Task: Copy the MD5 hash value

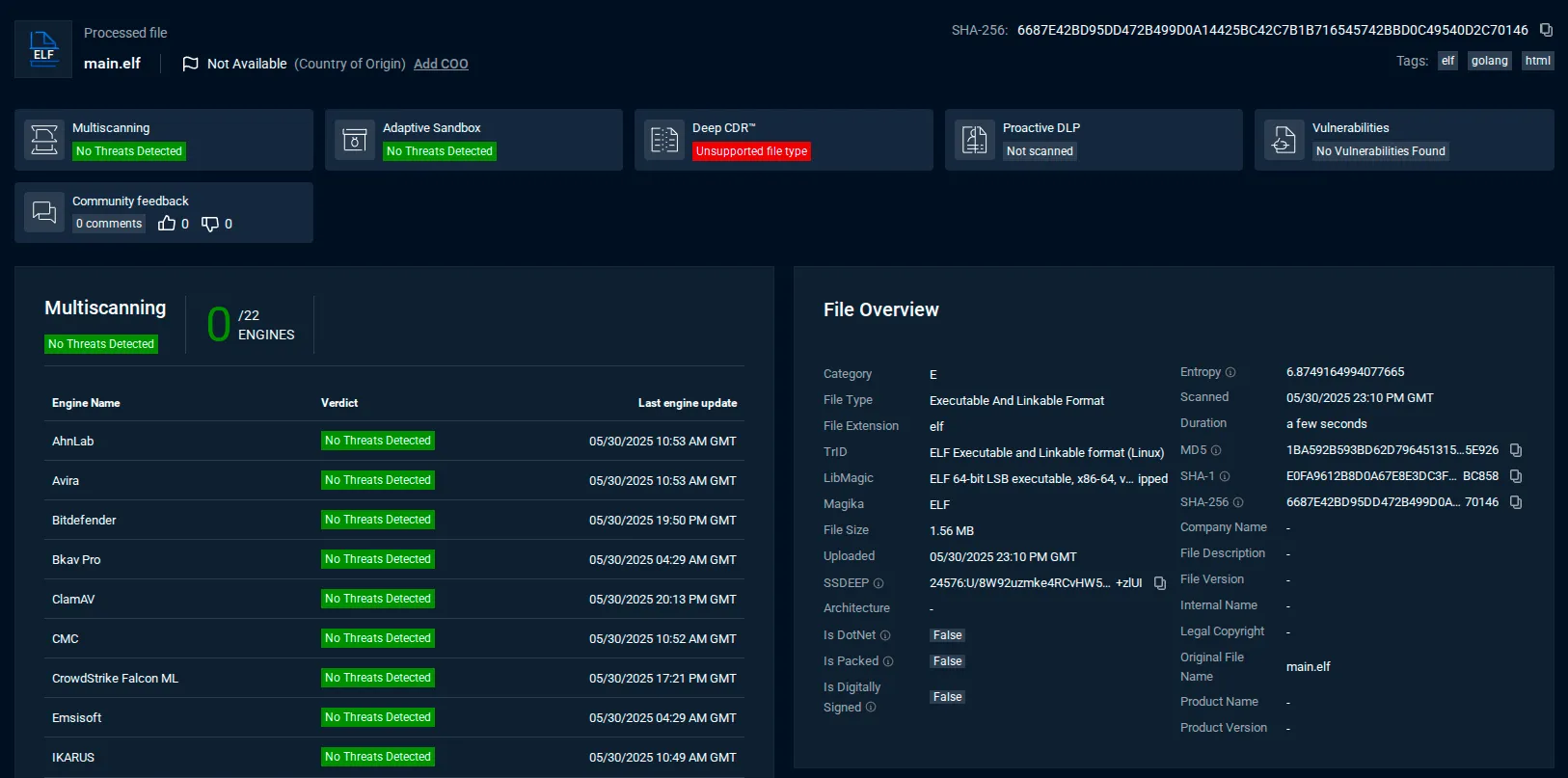Action: click(x=1516, y=450)
